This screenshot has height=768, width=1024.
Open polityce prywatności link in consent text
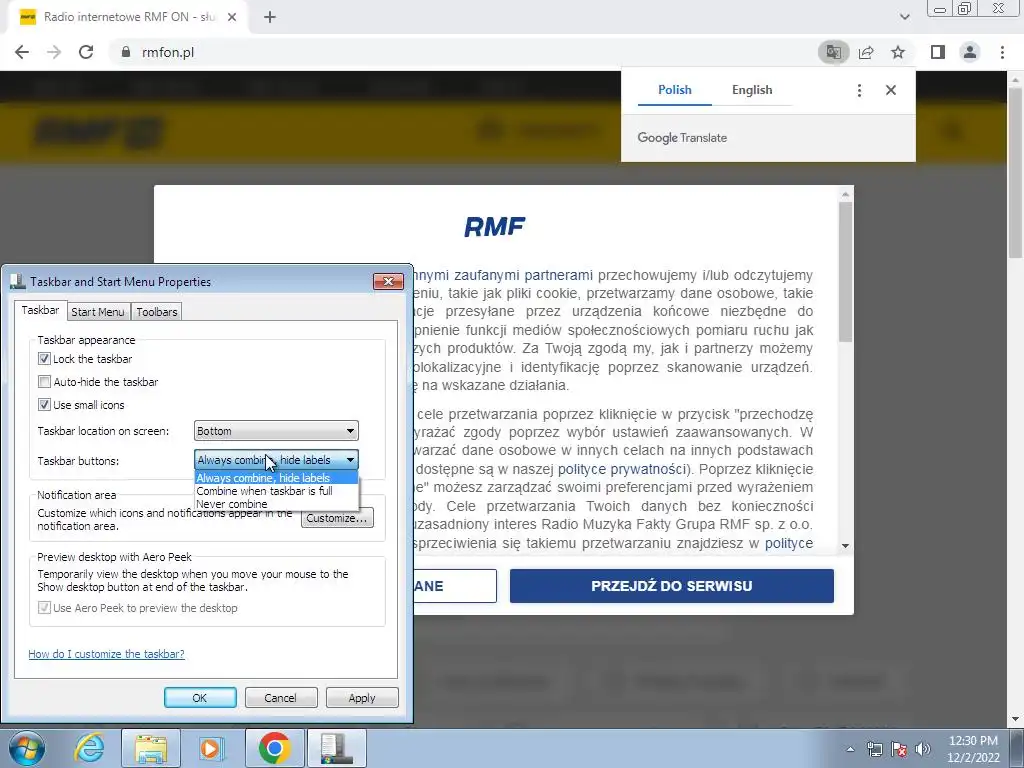tap(622, 469)
